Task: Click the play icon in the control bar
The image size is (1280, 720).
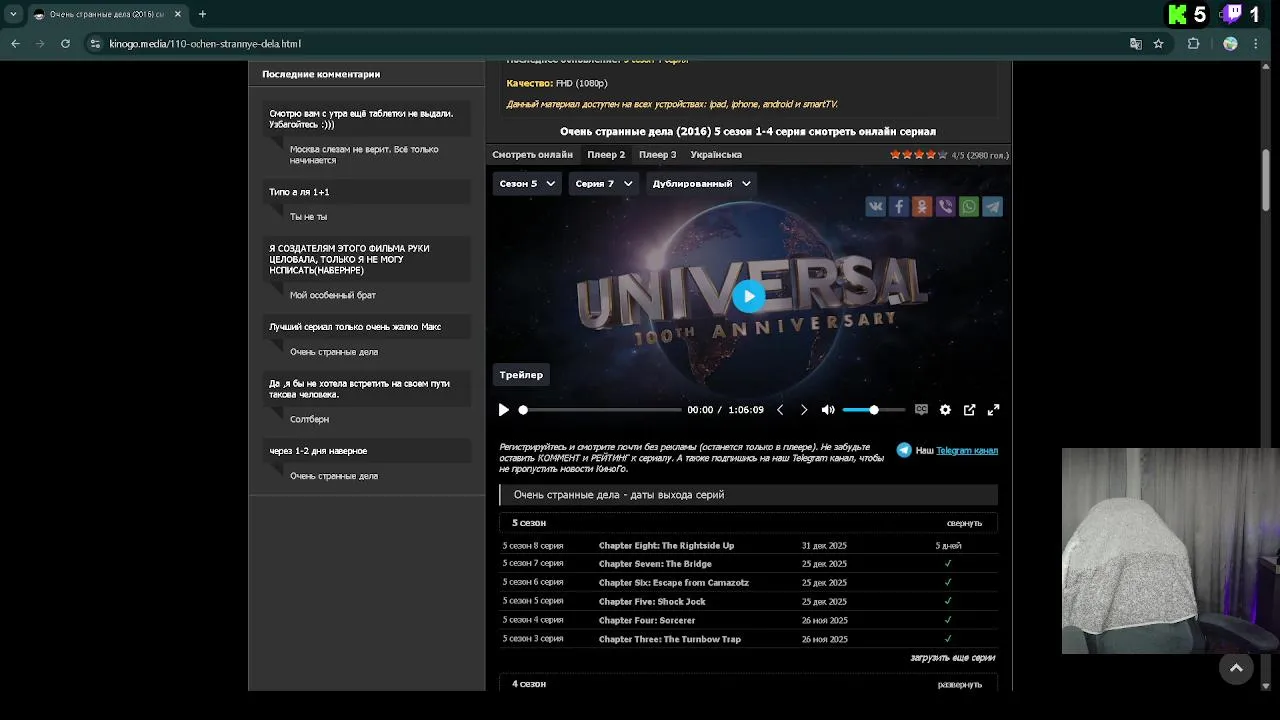Action: 504,410
